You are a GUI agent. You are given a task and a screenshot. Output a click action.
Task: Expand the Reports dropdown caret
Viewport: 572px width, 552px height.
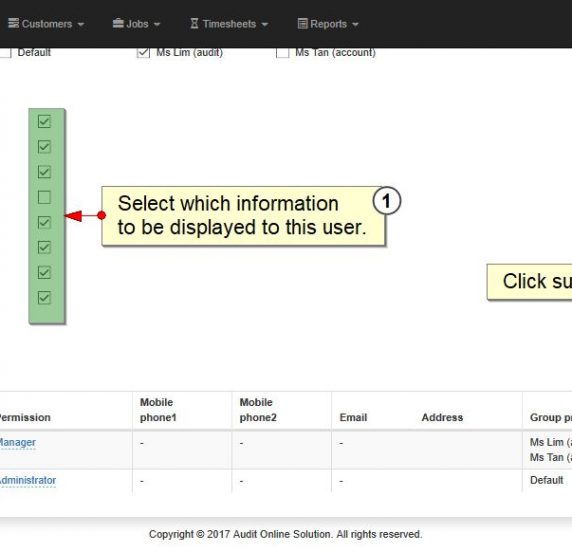click(x=355, y=24)
